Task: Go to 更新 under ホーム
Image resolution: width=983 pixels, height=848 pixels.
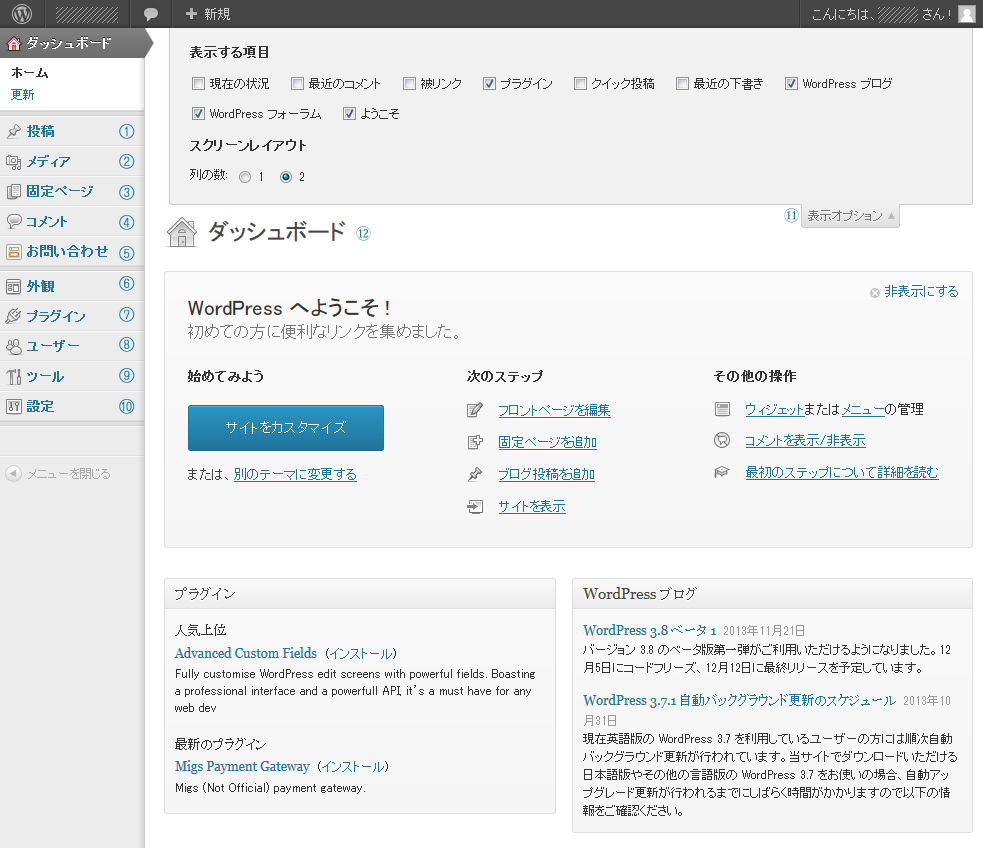Action: 23,95
